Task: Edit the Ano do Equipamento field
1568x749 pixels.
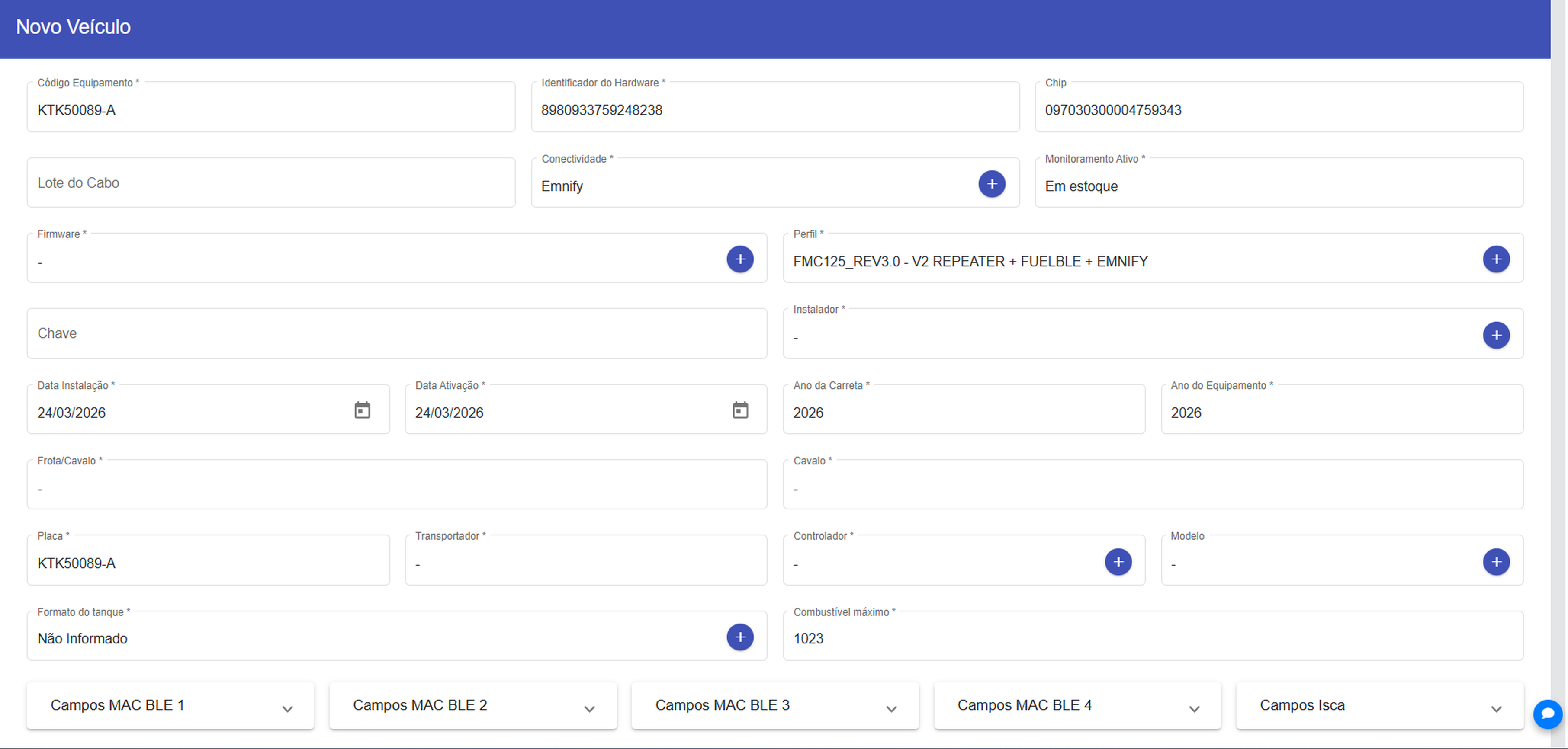Action: click(1342, 410)
